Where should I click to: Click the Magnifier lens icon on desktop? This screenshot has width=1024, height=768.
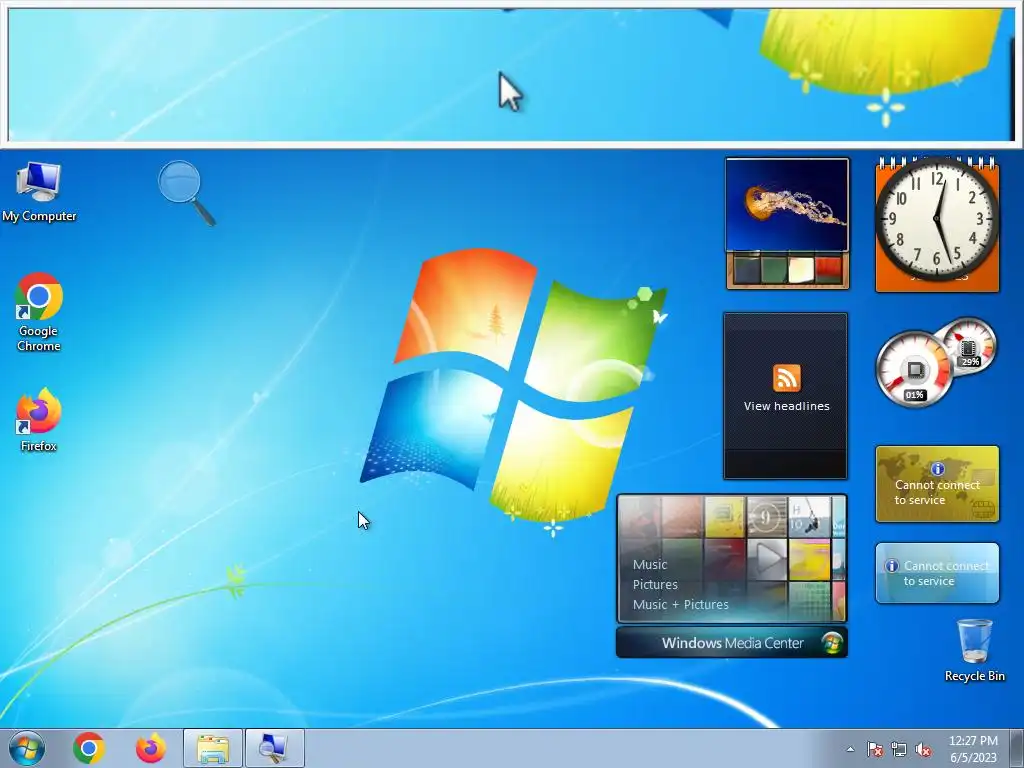point(187,193)
